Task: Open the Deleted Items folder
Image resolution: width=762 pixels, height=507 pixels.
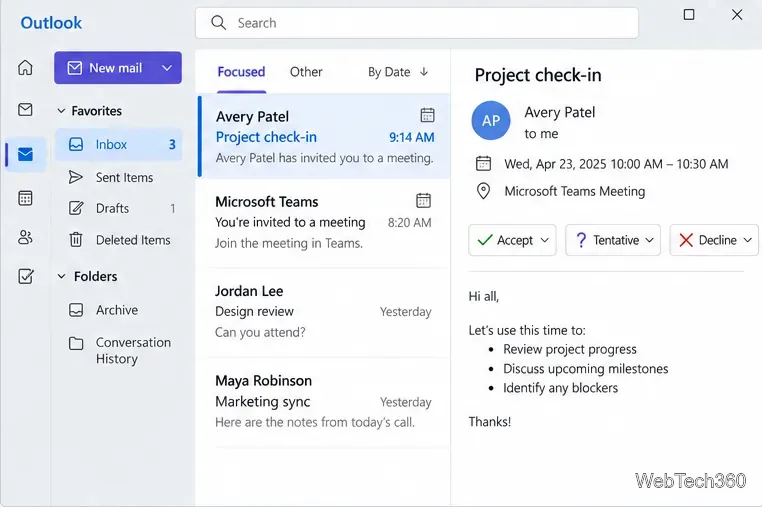Action: pos(119,240)
